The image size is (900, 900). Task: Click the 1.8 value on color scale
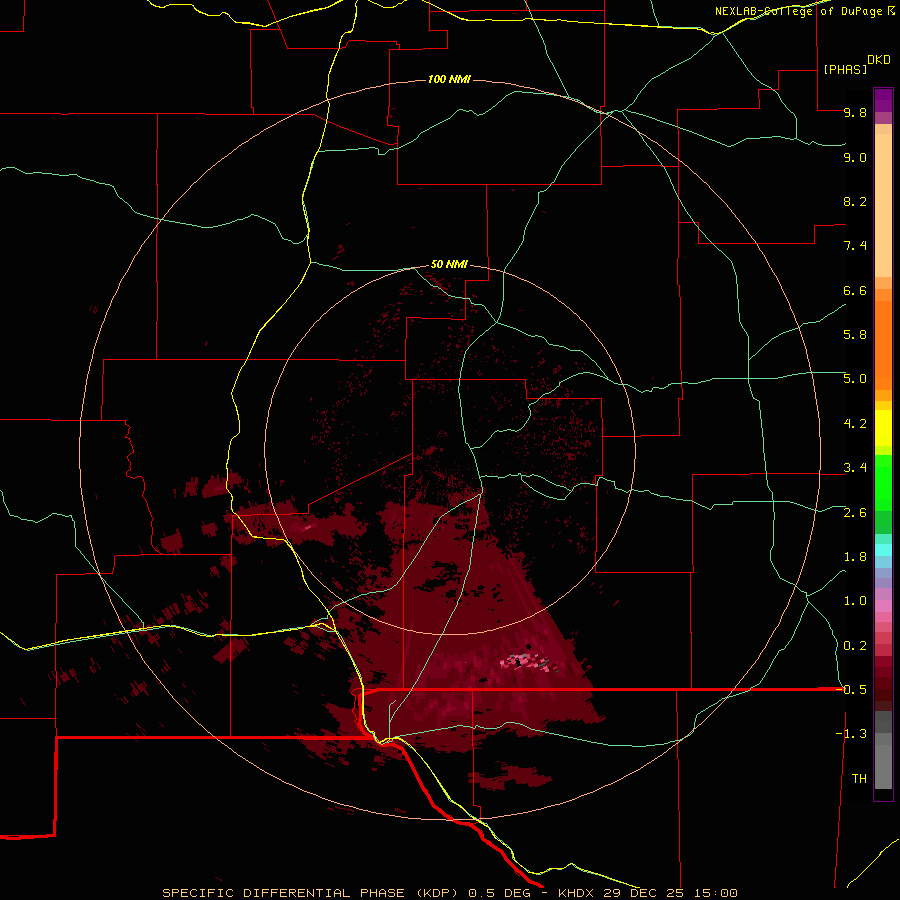pos(855,557)
